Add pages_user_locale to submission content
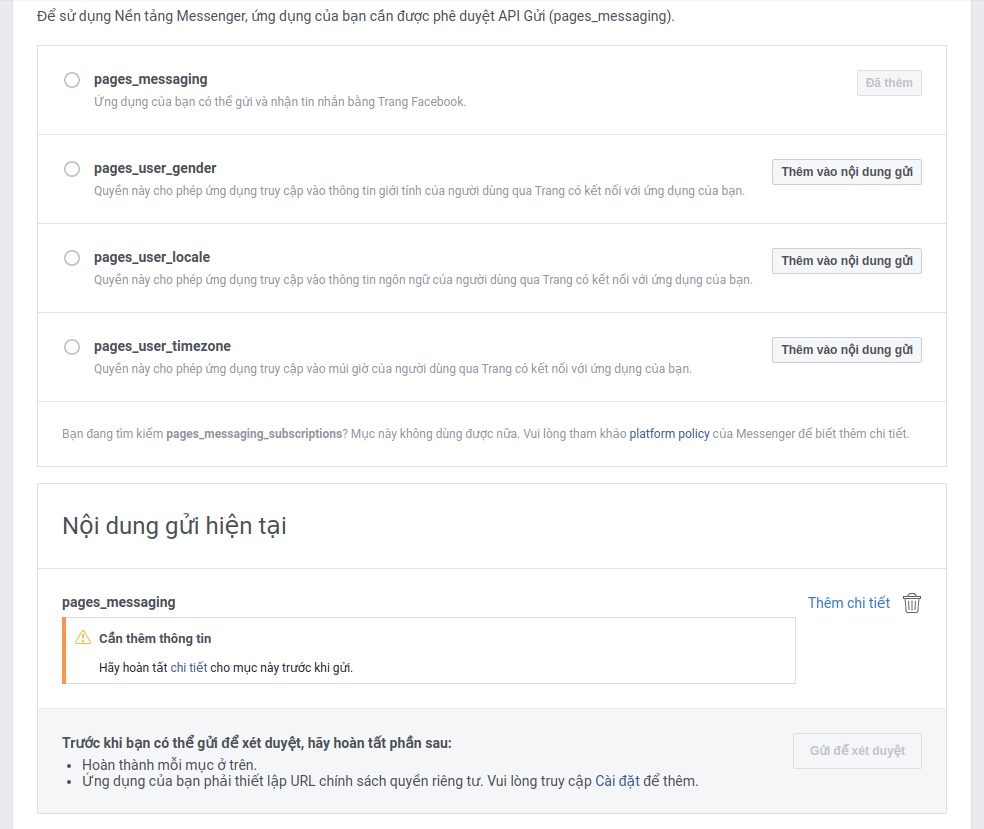 pyautogui.click(x=846, y=261)
